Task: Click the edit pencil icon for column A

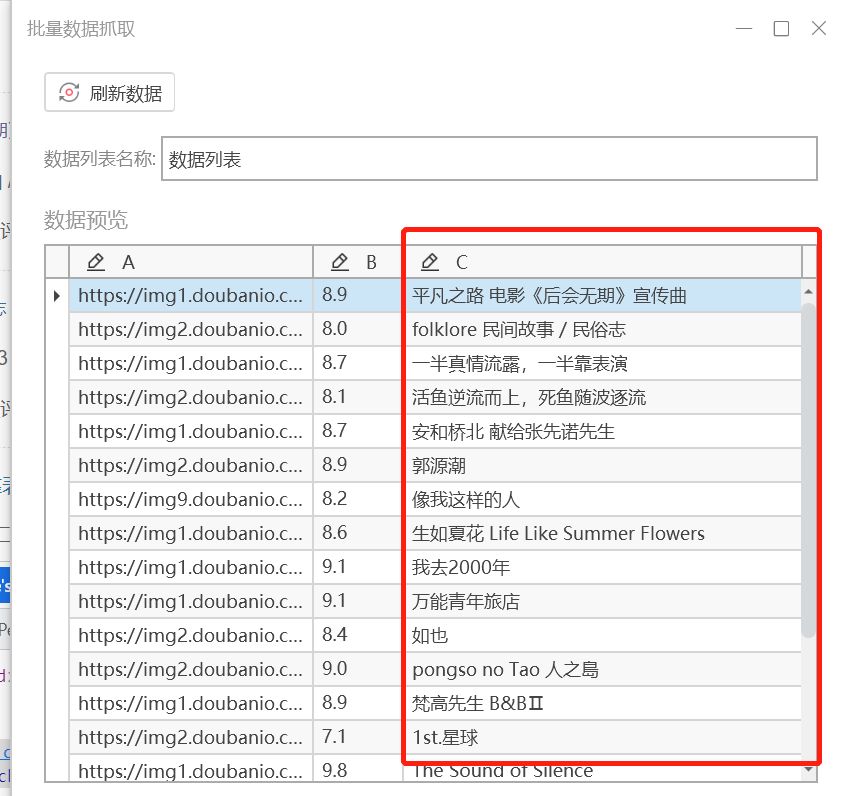Action: tap(96, 262)
